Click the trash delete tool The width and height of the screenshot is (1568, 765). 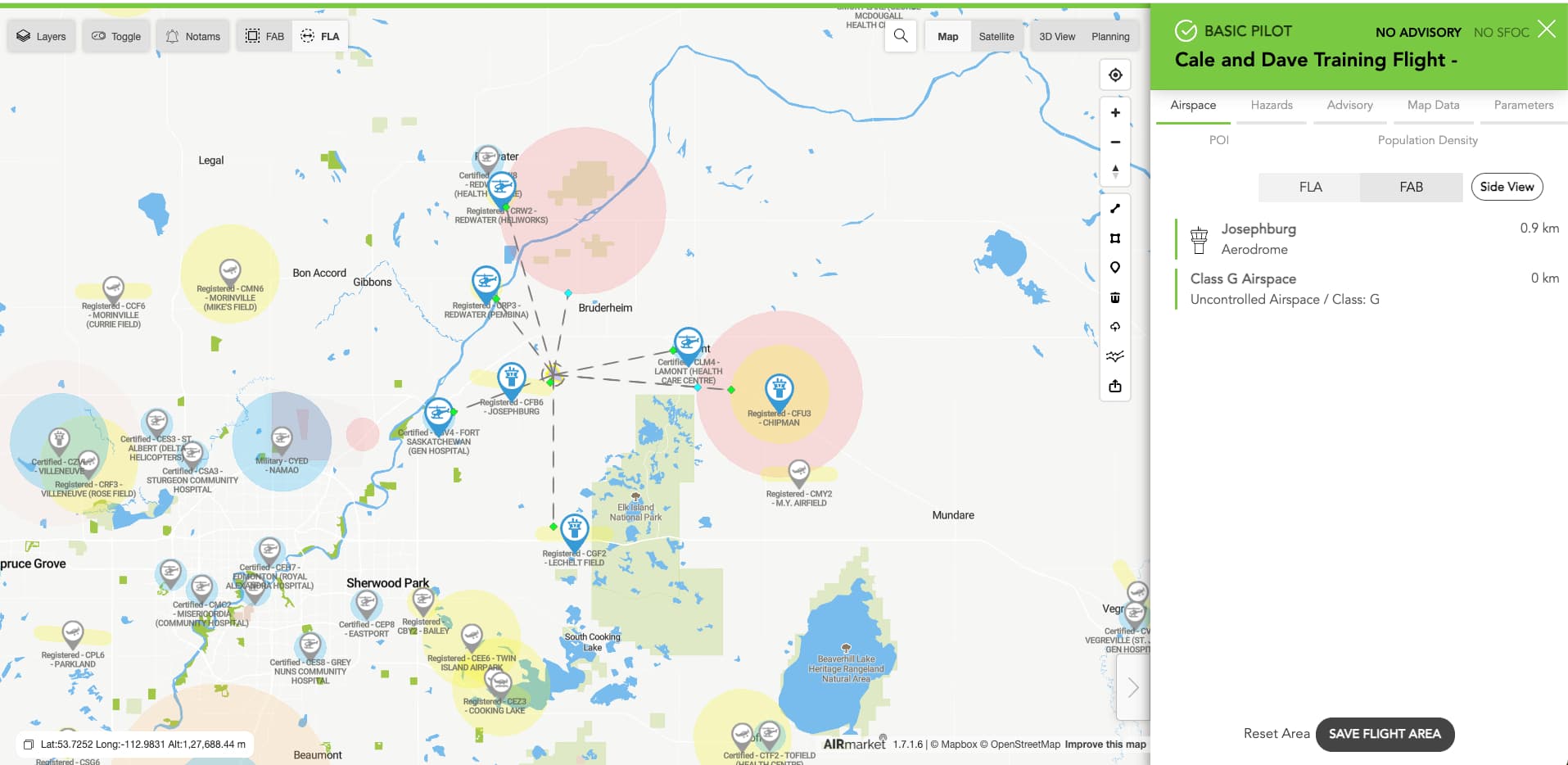tap(1114, 297)
